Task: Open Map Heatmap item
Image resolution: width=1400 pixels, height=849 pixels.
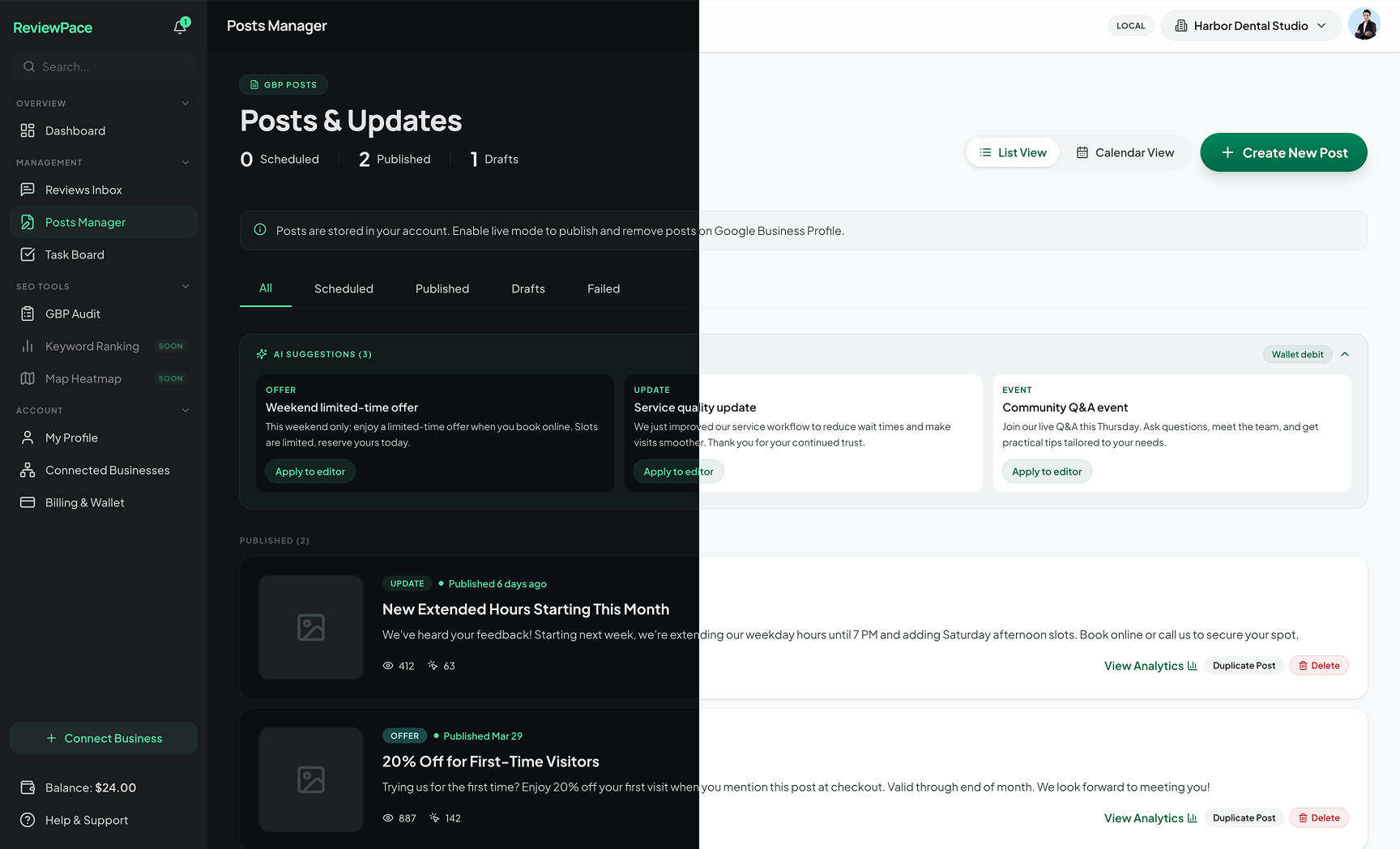Action: (x=104, y=378)
